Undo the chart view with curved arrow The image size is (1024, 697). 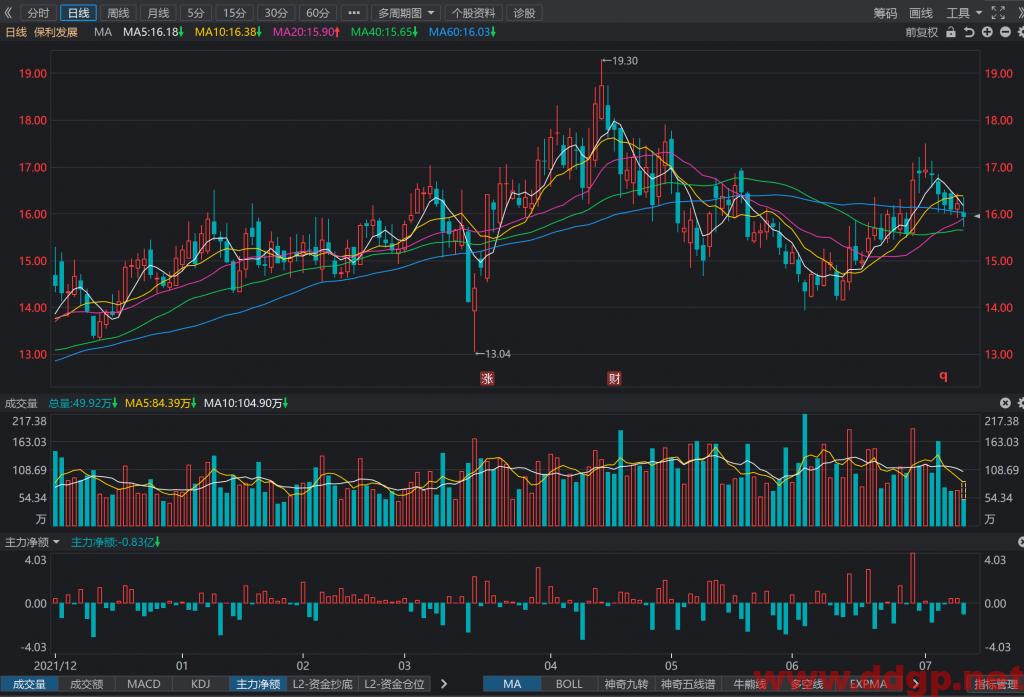[969, 32]
